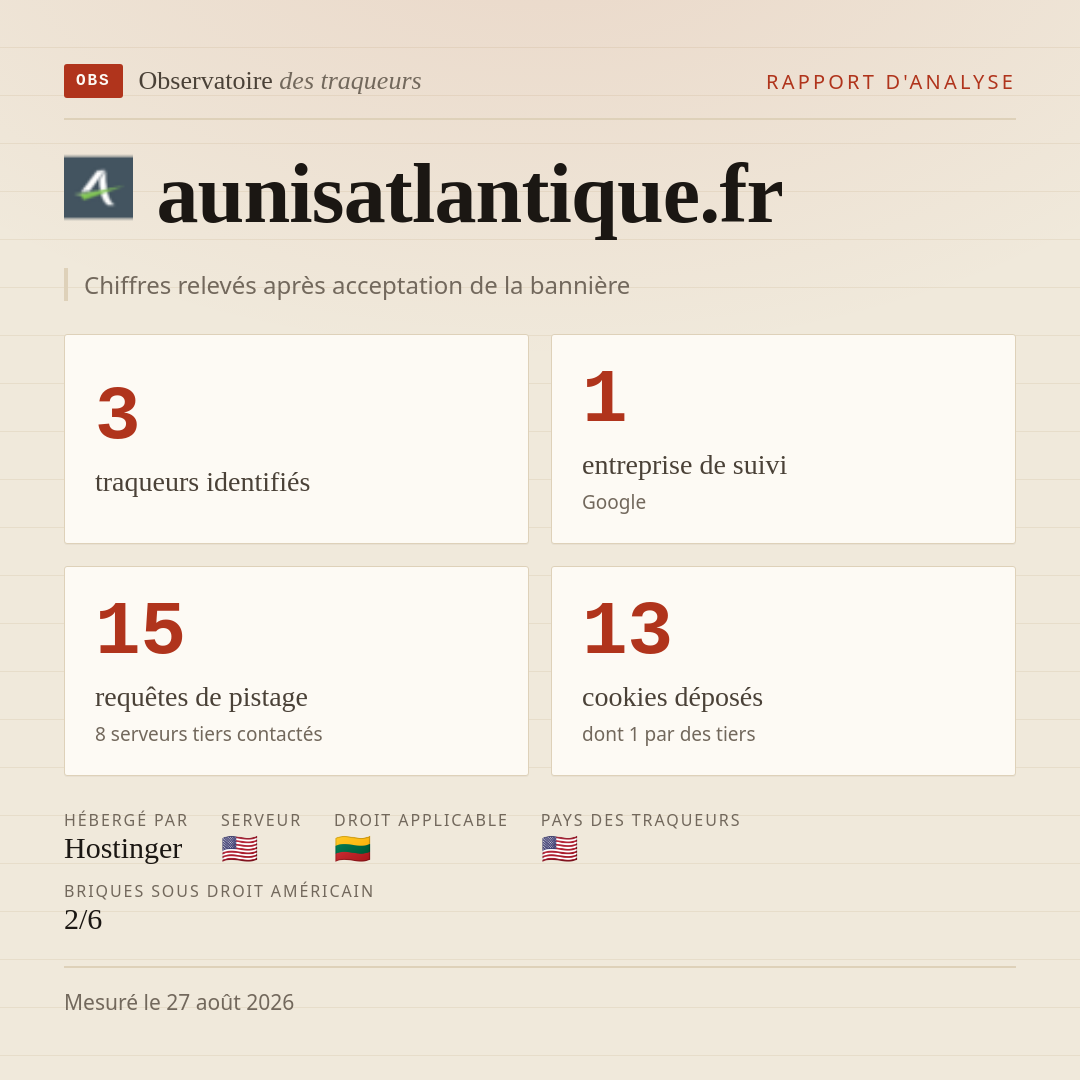Click the red OBS logo badge
The image size is (1080, 1080).
coord(93,81)
